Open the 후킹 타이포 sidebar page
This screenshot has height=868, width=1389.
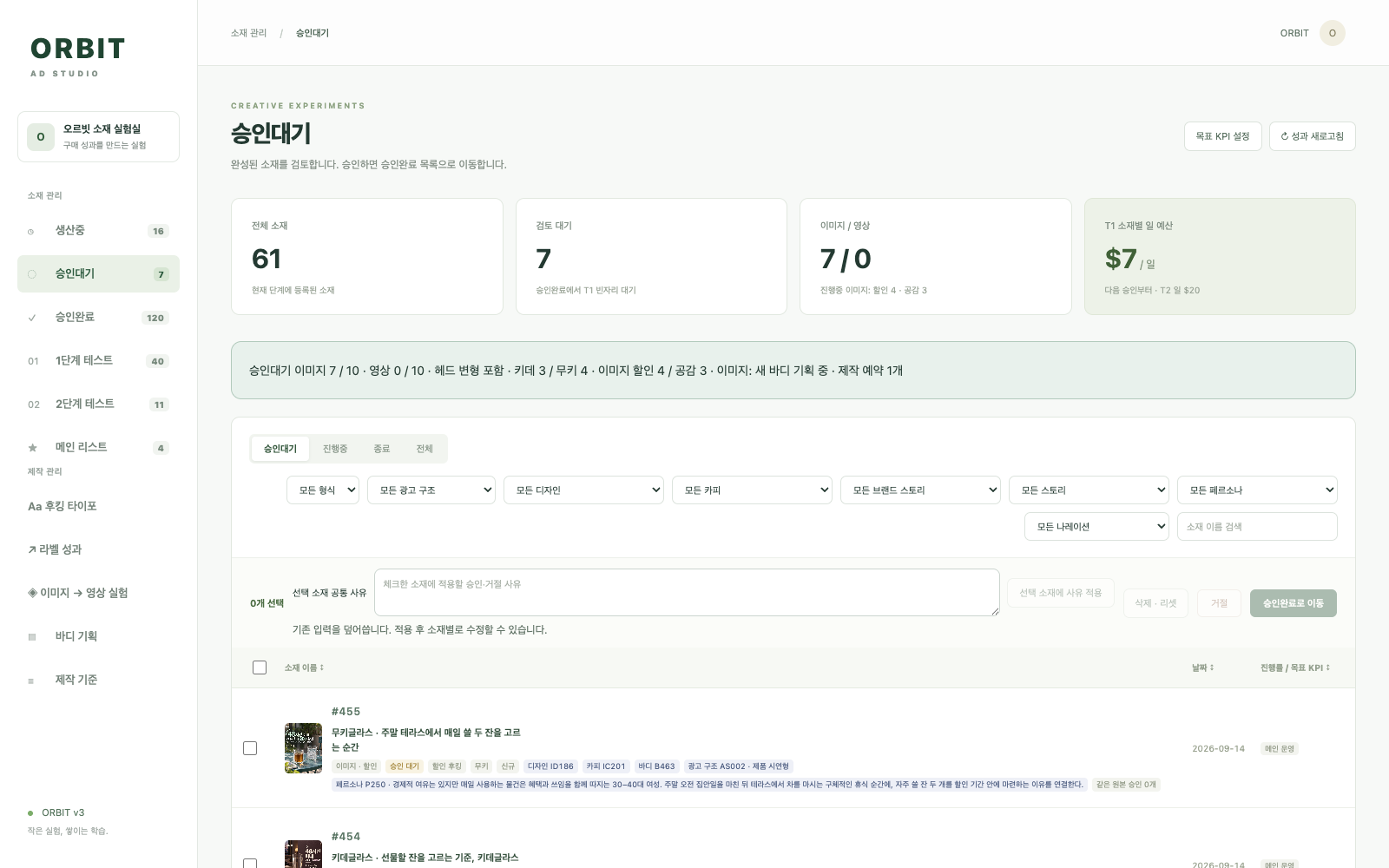[98, 506]
